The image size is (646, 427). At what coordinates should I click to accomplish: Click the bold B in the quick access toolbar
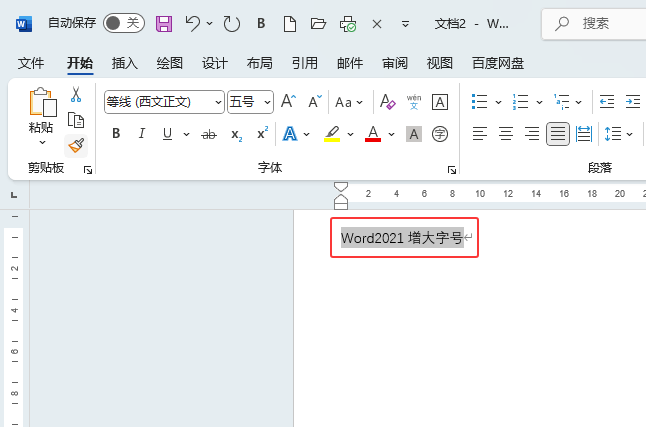click(261, 23)
